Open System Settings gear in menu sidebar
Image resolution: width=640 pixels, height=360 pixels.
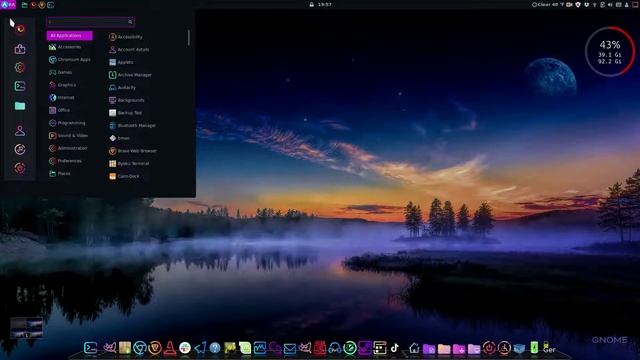(20, 67)
